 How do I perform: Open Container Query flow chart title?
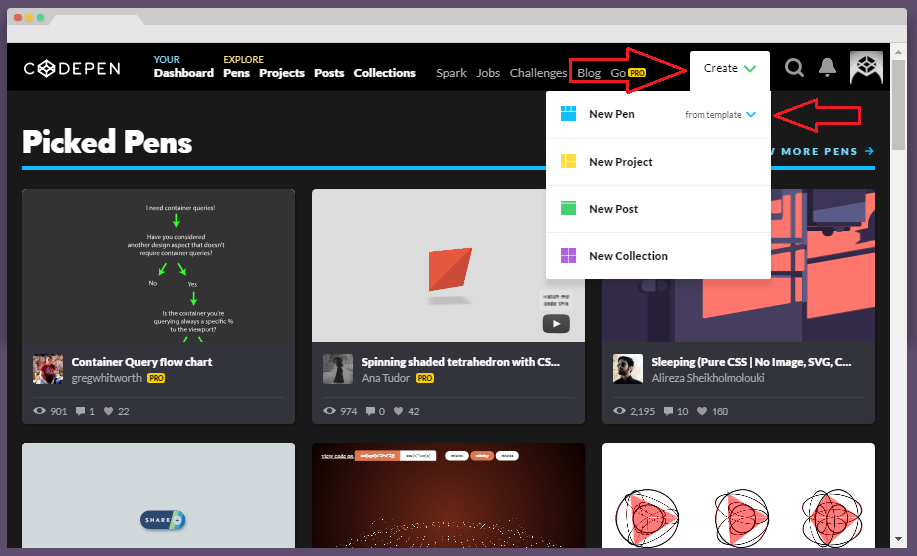pyautogui.click(x=142, y=362)
